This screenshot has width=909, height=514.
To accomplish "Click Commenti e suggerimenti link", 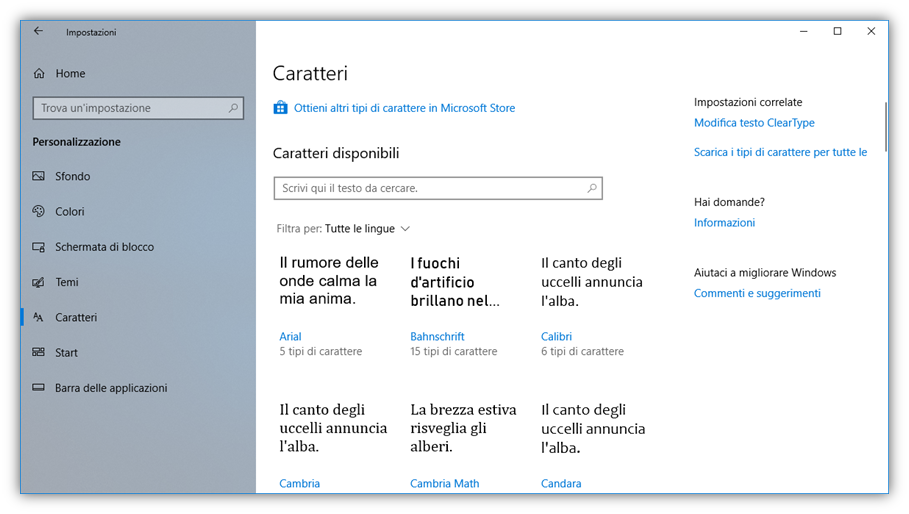I will pyautogui.click(x=757, y=293).
